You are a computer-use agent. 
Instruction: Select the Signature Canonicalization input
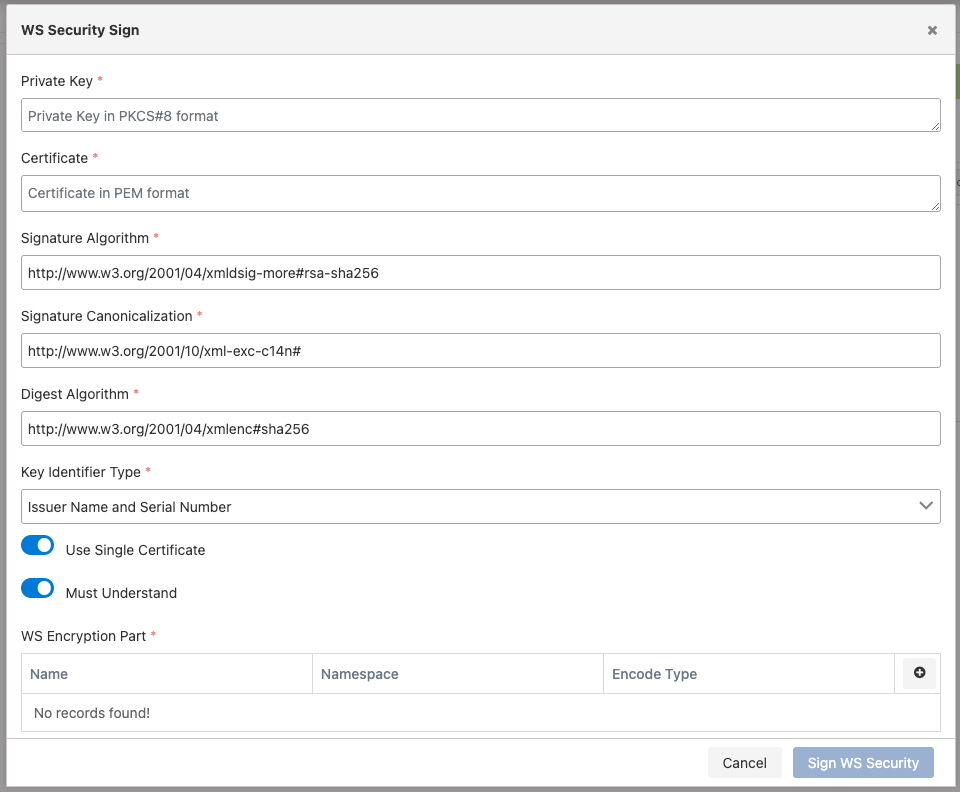[480, 350]
